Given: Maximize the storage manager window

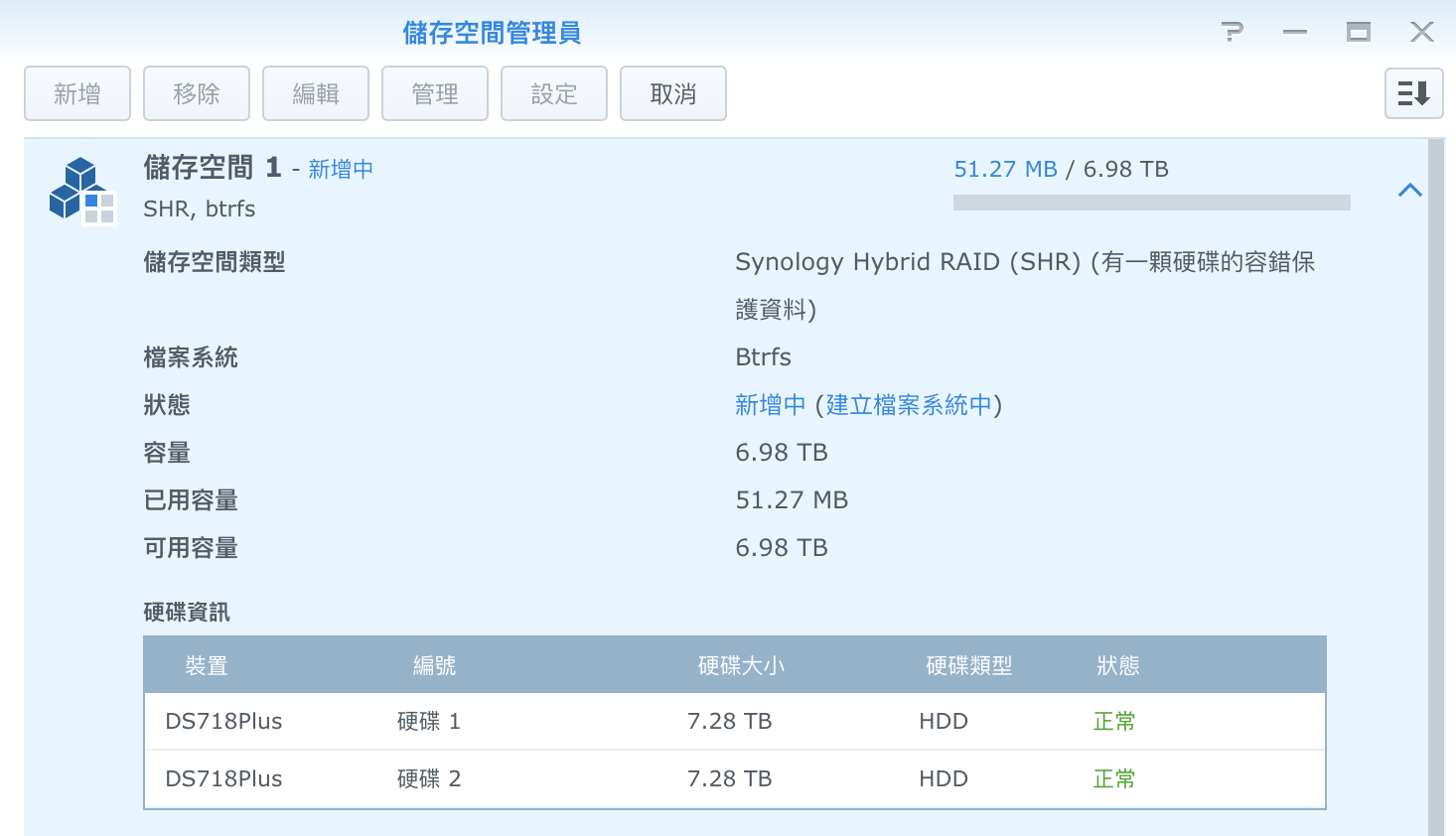Looking at the screenshot, I should [x=1358, y=33].
